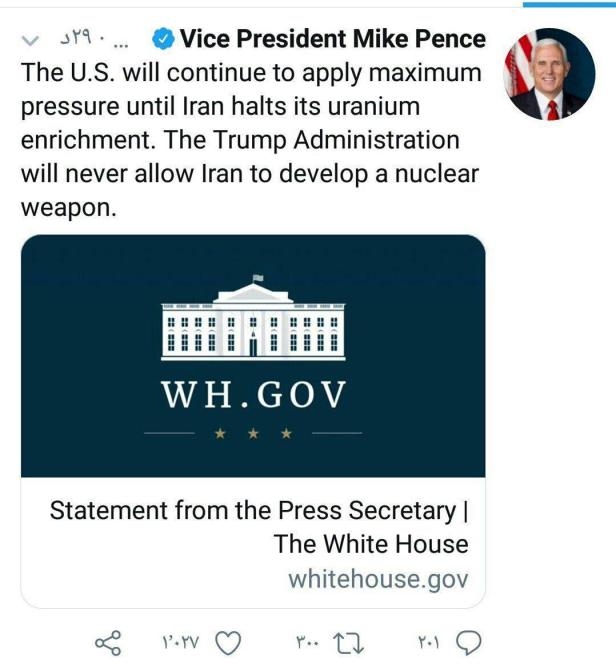Click the White House building logo
The image size is (616, 667).
pos(253,318)
